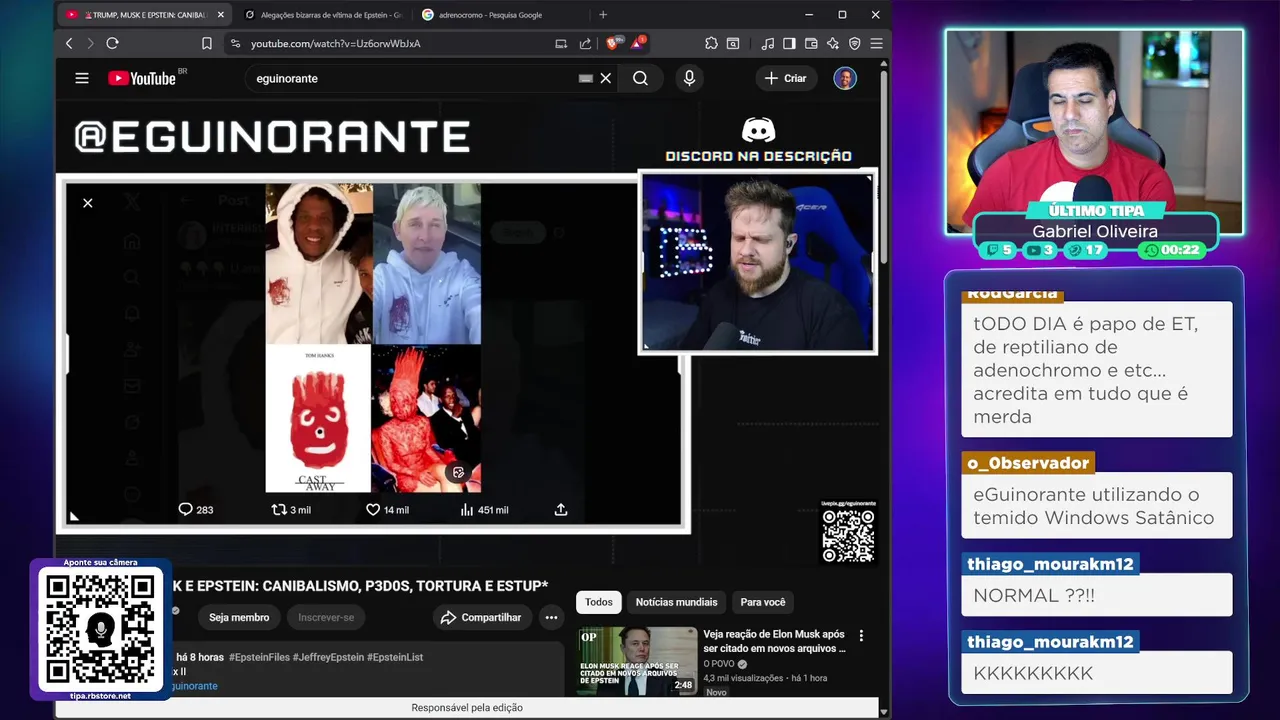Open the three-dots menu on the Elon Musk video
1280x720 pixels.
tap(861, 635)
